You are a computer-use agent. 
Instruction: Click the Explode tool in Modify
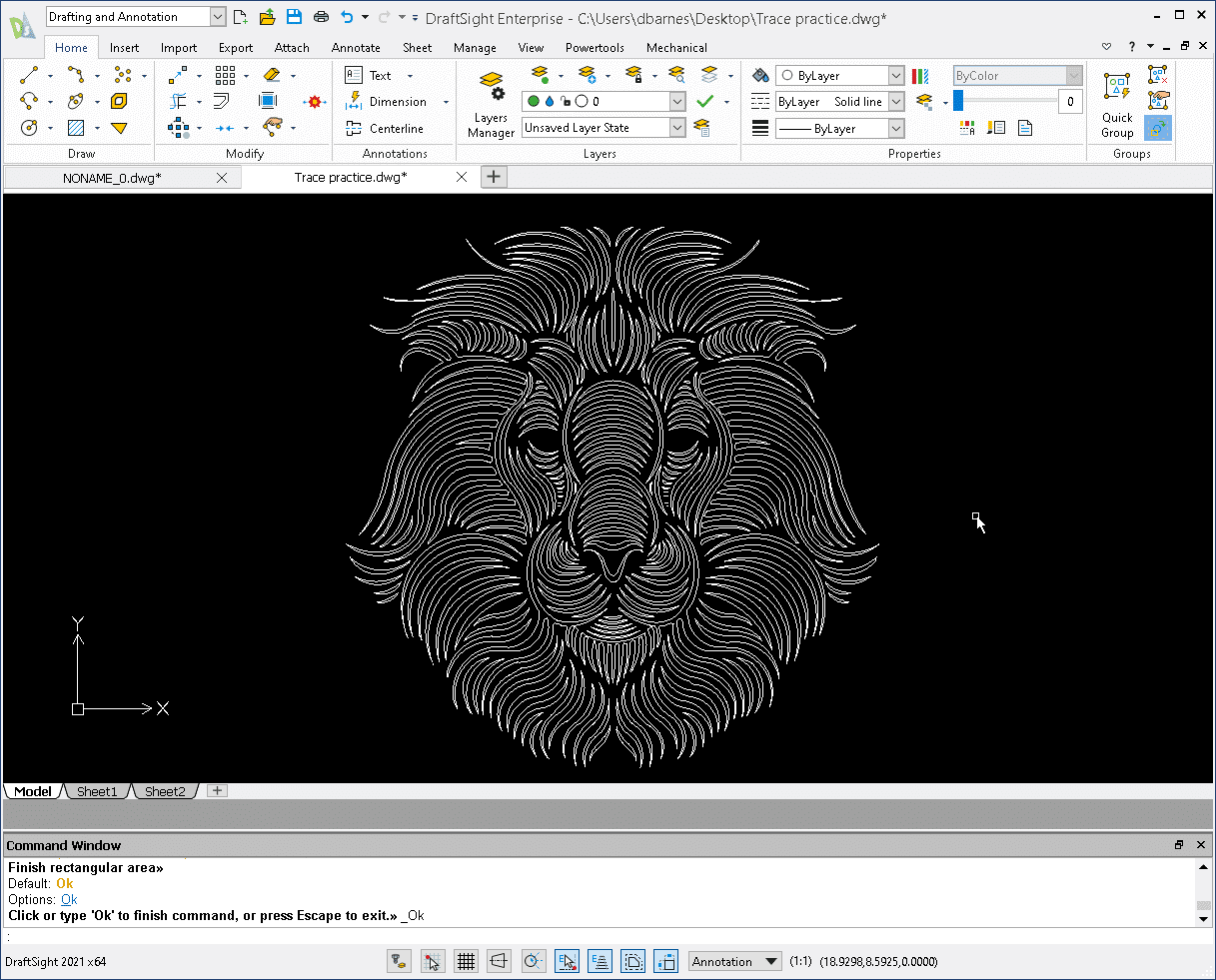[316, 102]
